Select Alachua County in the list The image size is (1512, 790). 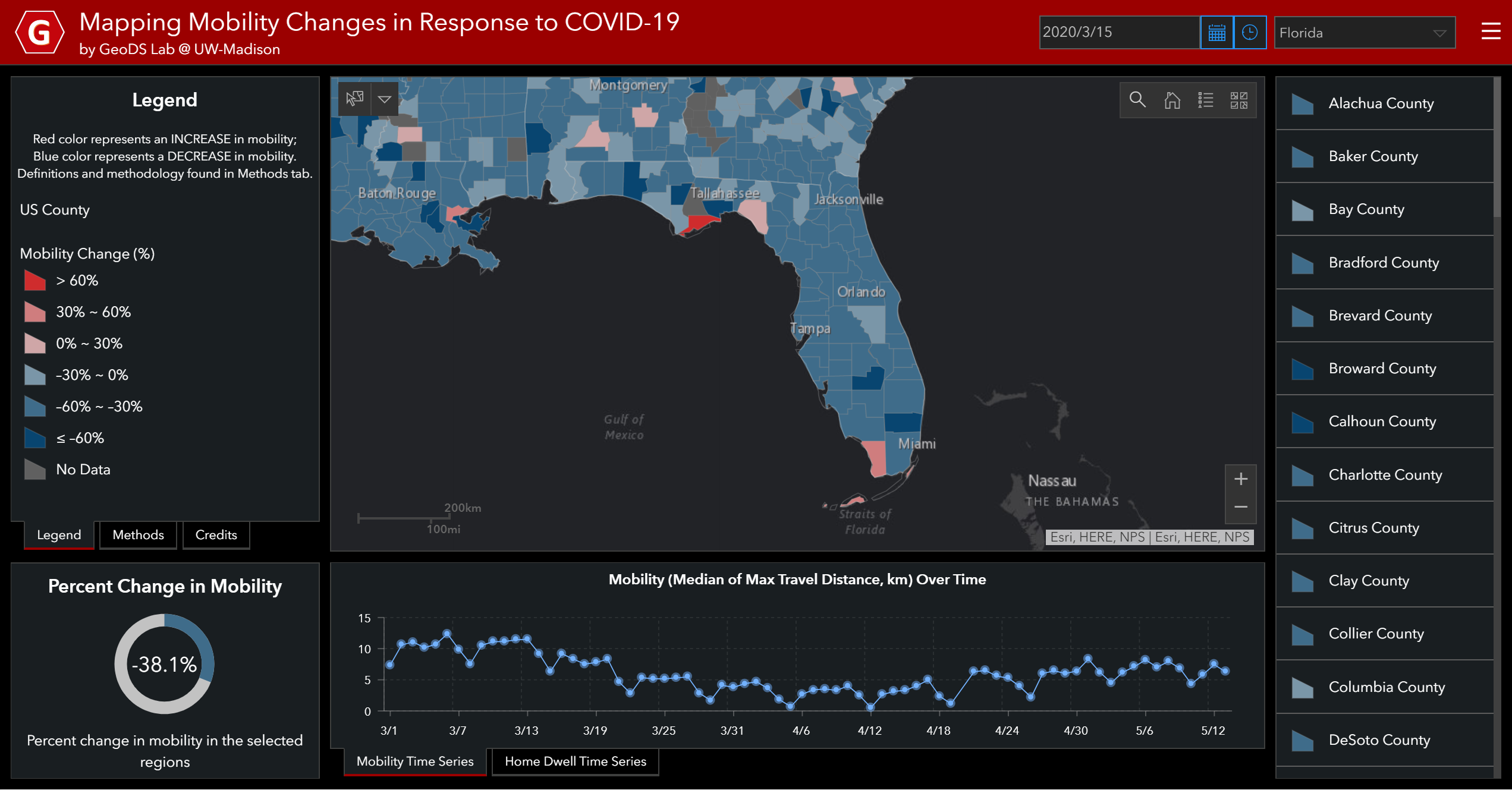[x=1385, y=103]
